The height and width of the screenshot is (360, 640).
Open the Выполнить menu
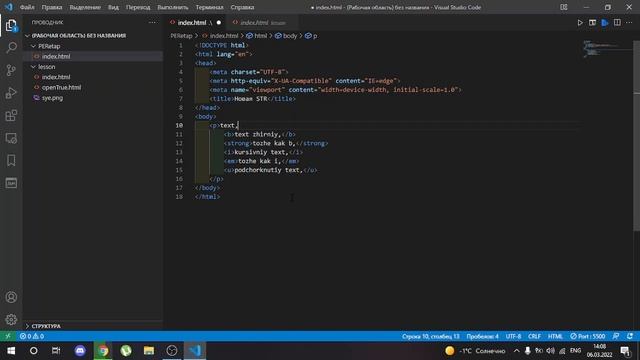click(x=173, y=7)
